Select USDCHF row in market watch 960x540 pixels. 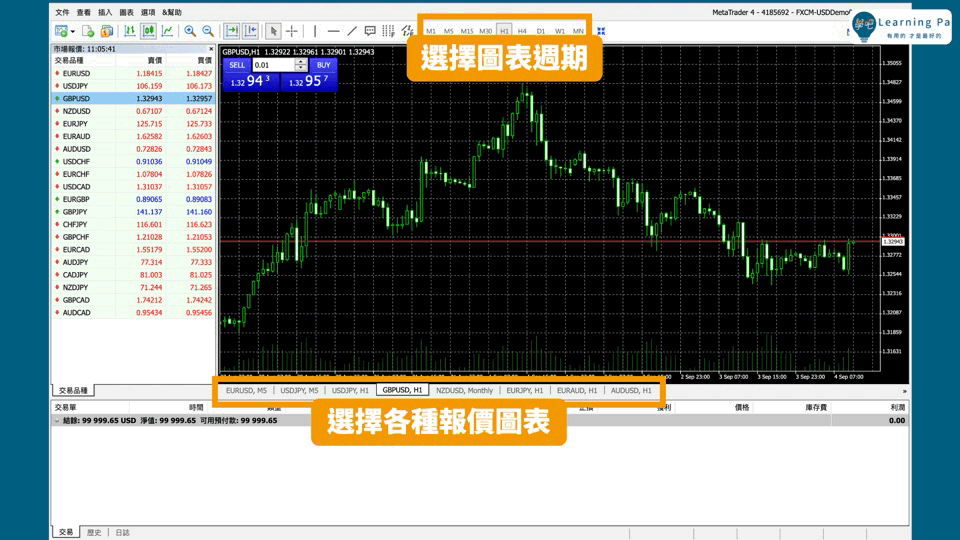[x=133, y=162]
